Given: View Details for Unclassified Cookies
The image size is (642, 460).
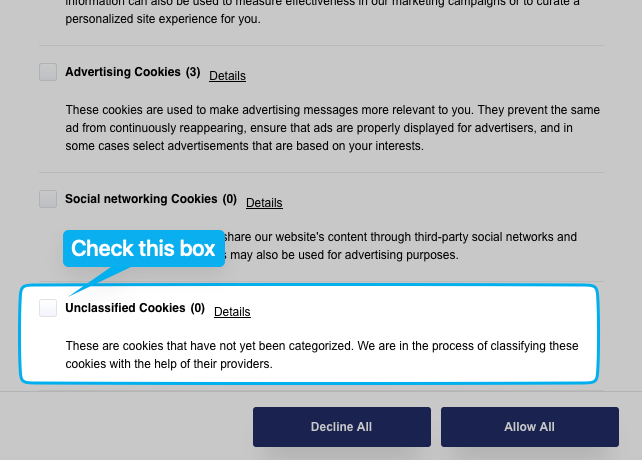Looking at the screenshot, I should (x=232, y=312).
